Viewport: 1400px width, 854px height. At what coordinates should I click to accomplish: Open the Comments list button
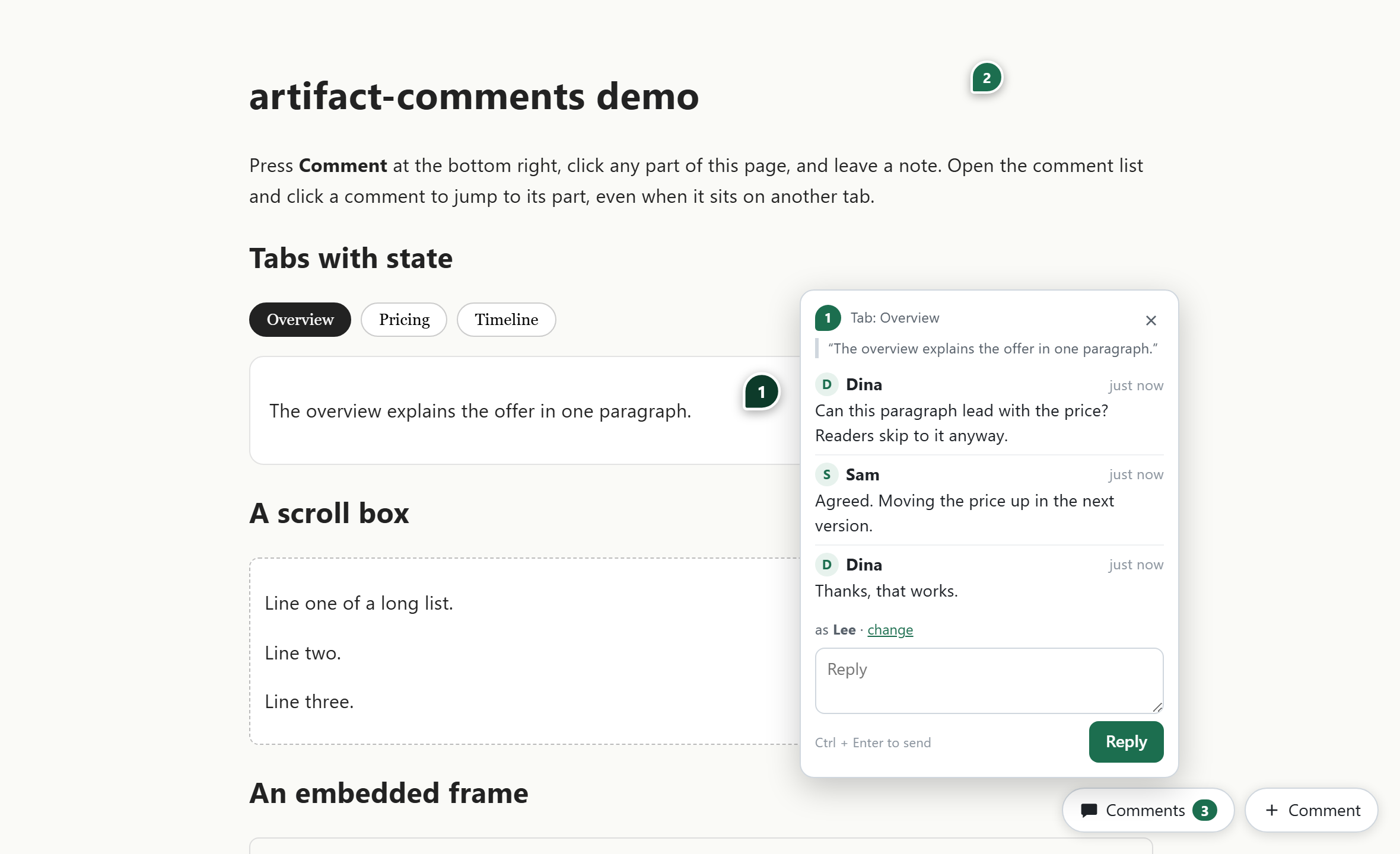[1148, 810]
